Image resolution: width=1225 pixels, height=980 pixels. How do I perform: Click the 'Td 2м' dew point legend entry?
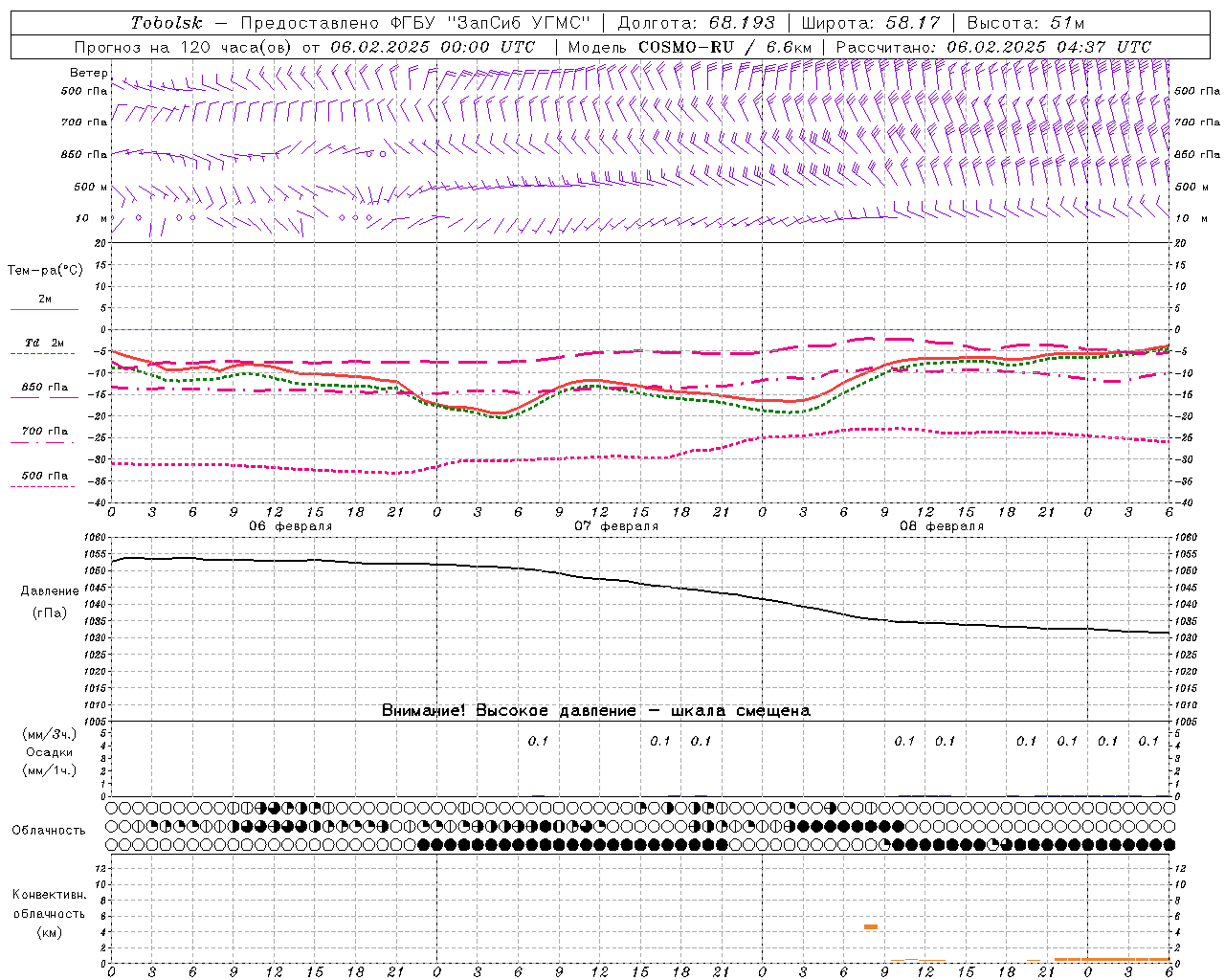[44, 343]
